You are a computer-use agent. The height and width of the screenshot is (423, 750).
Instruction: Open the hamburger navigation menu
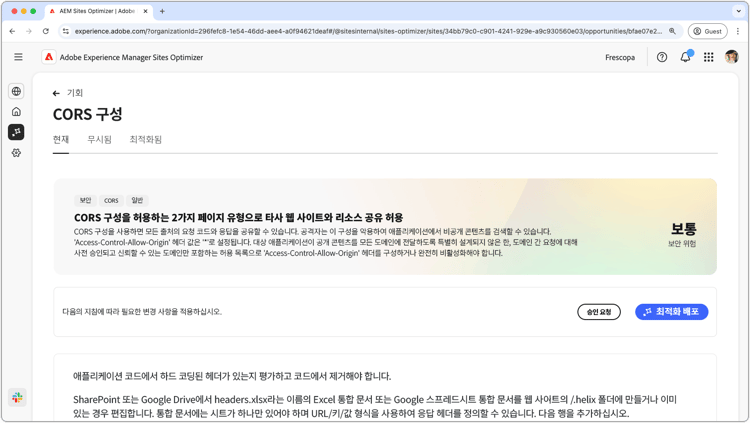click(x=18, y=57)
